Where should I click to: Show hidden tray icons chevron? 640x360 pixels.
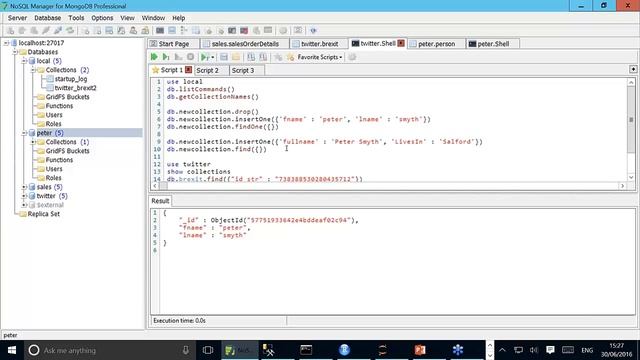[502, 350]
